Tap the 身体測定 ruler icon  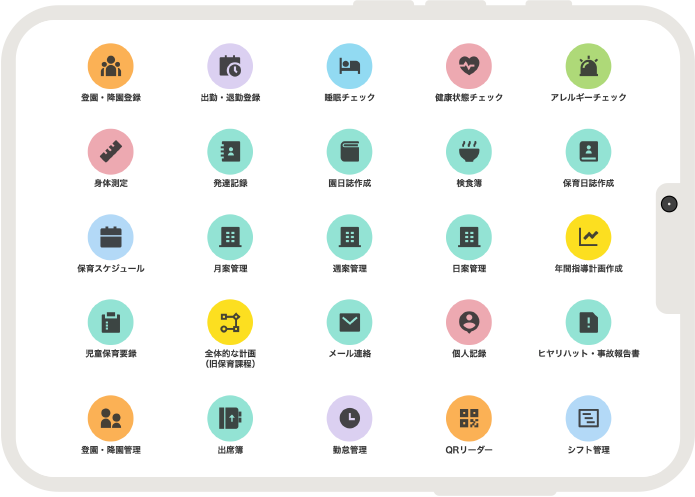click(111, 152)
